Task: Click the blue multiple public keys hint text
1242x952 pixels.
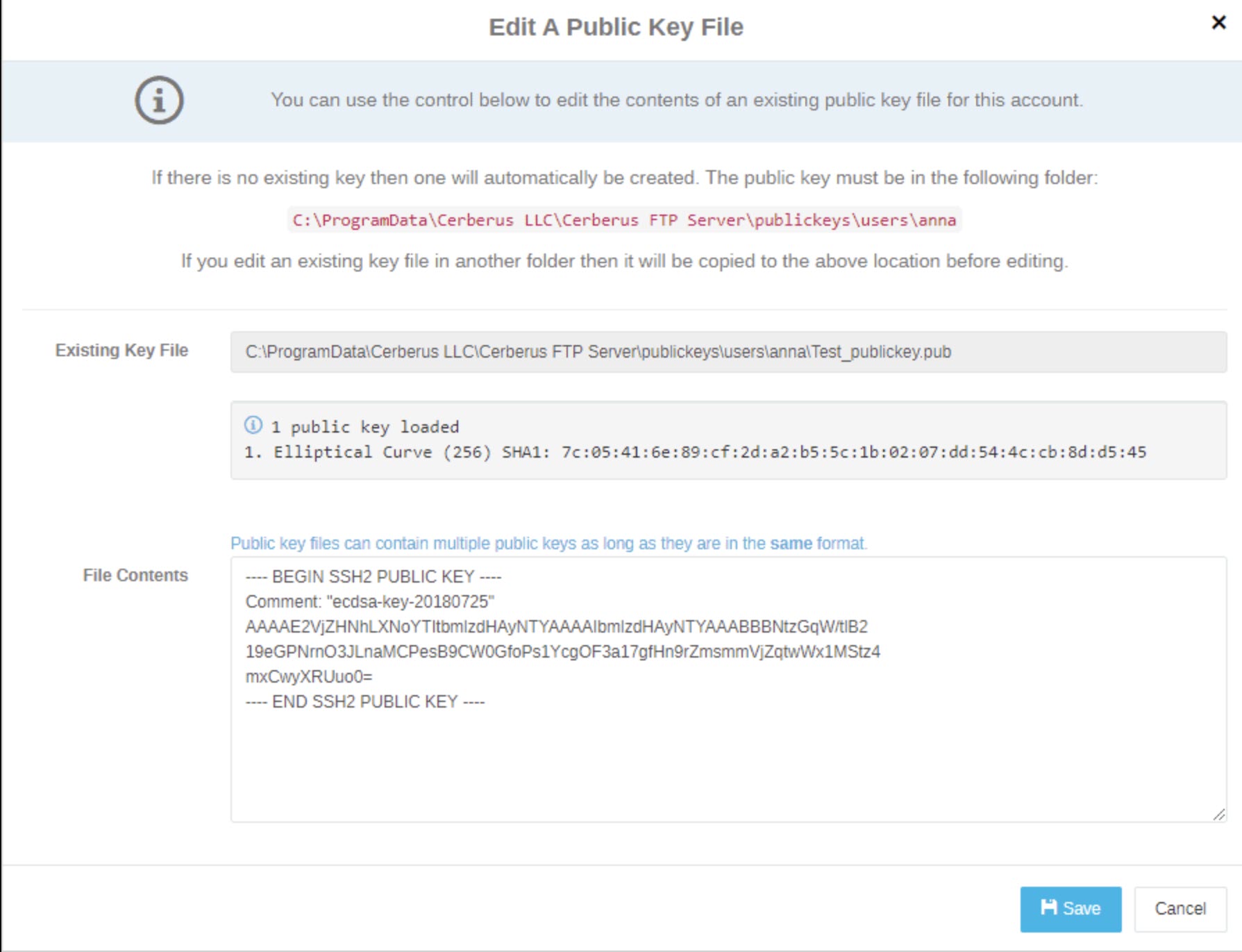Action: click(549, 544)
